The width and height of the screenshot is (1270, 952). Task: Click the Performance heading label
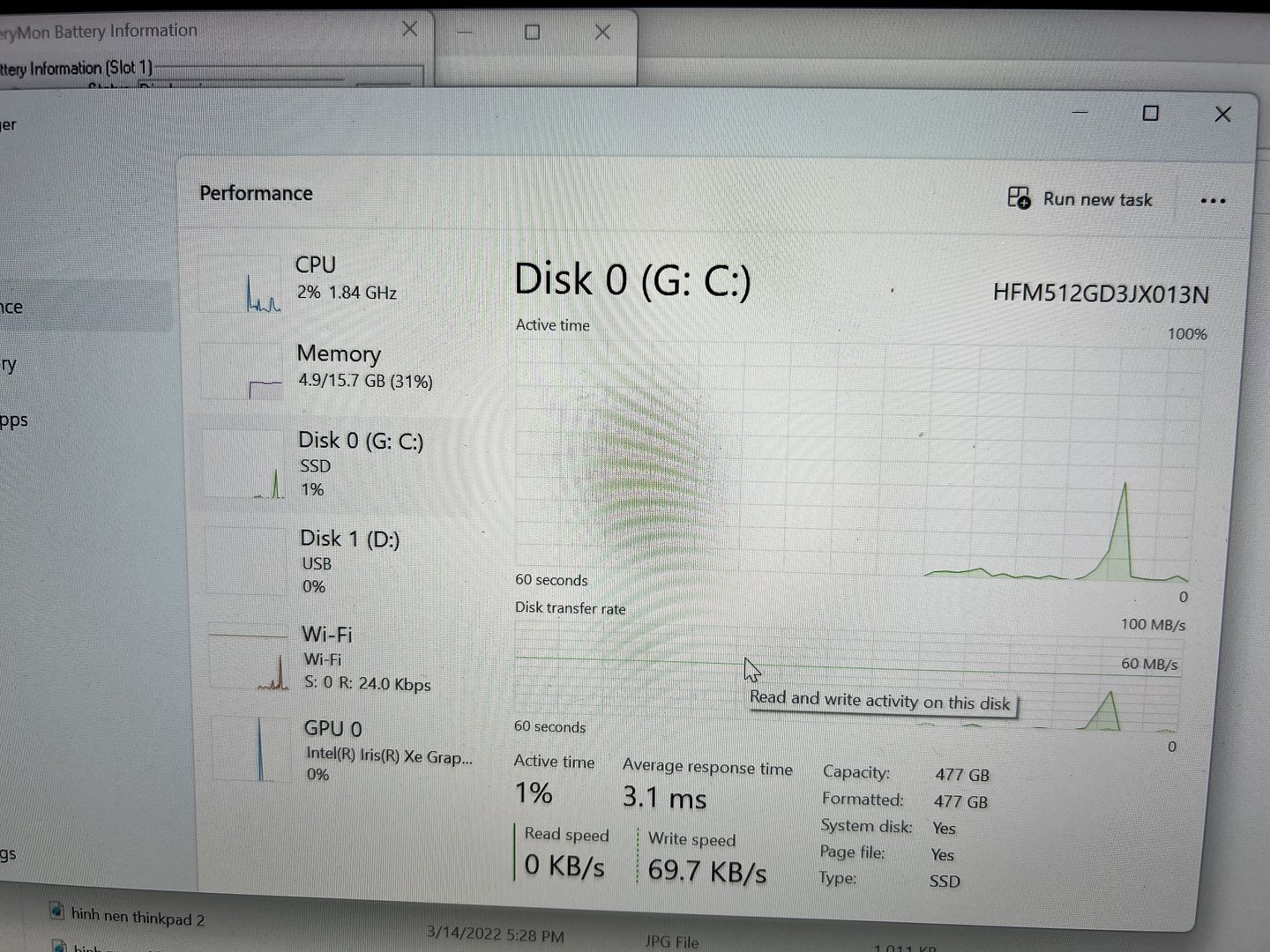(x=256, y=193)
